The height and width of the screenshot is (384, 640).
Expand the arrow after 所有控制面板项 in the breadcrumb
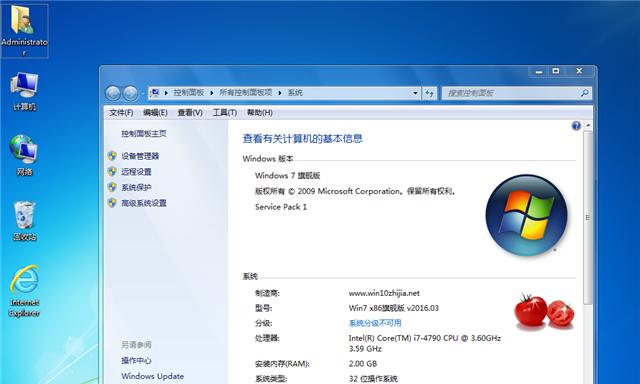(280, 93)
